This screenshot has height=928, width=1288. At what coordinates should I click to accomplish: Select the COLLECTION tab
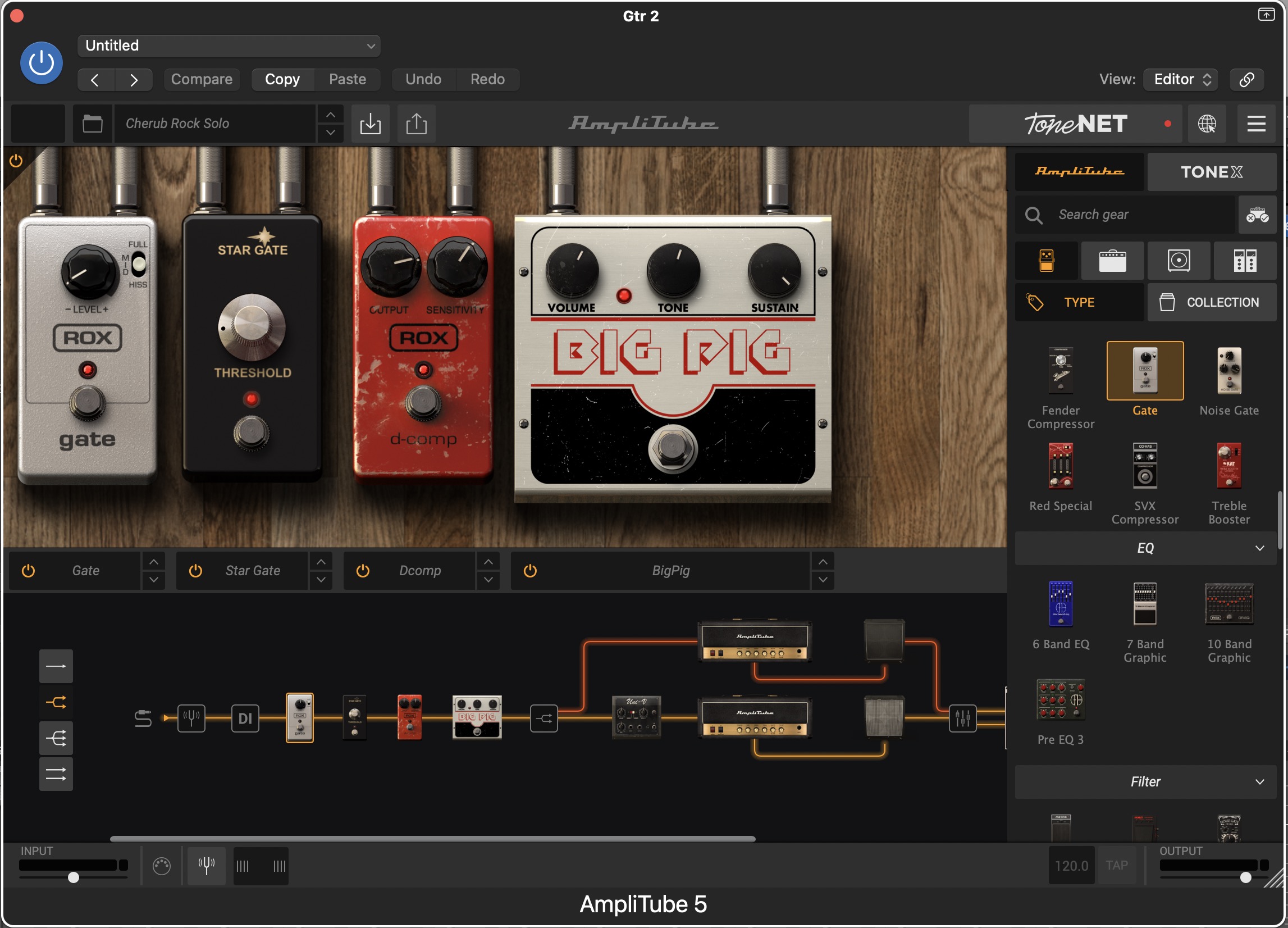[x=1211, y=302]
